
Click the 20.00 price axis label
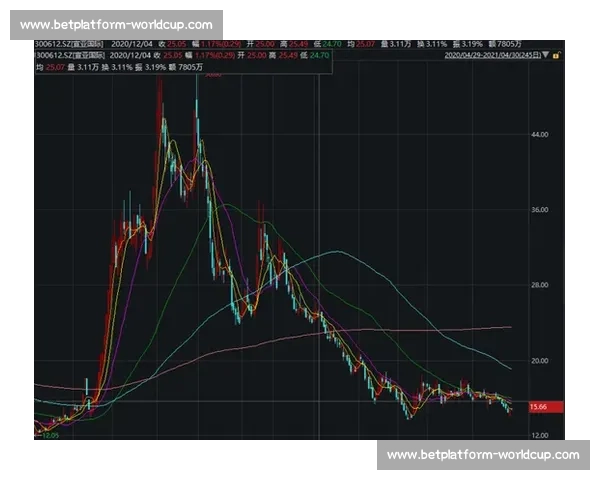coord(540,361)
